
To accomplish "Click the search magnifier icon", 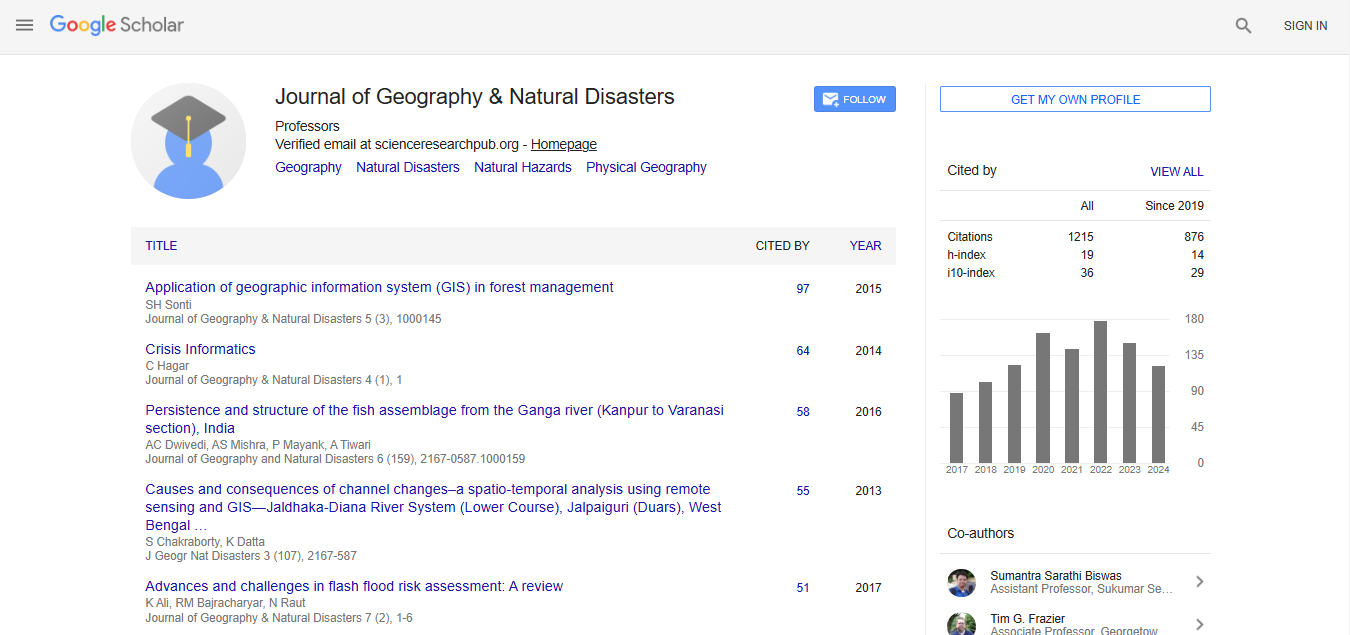I will point(1243,26).
